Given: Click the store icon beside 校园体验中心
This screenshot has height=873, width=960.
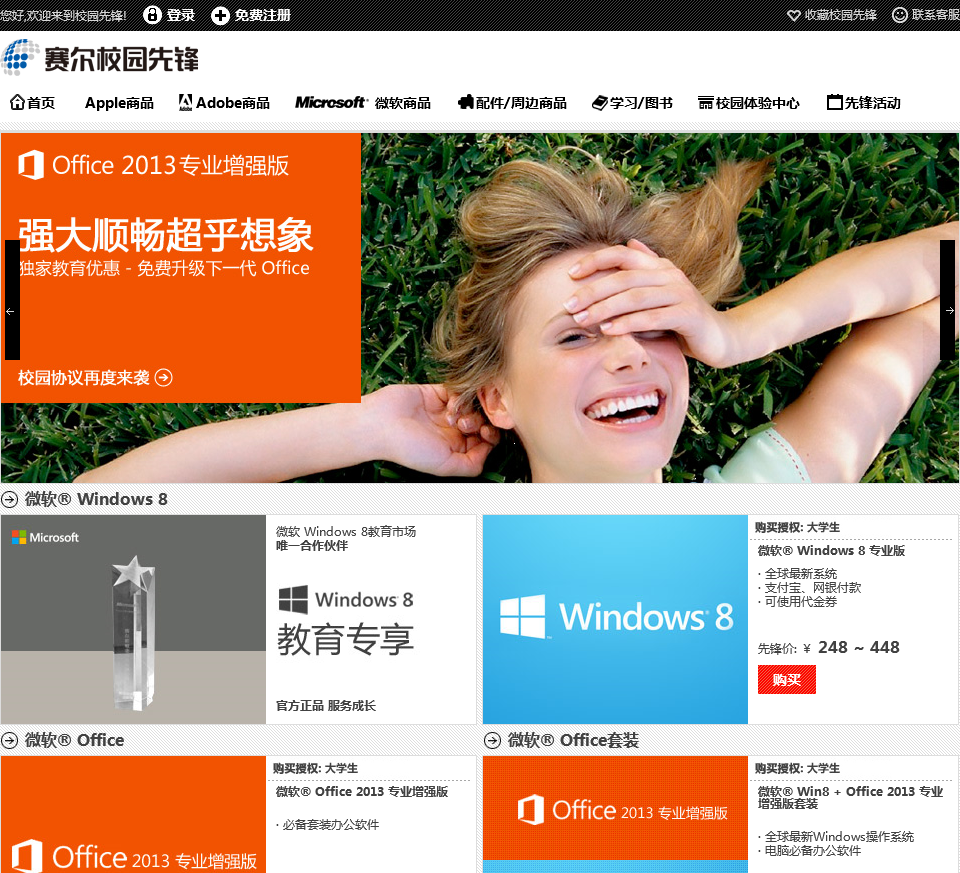Looking at the screenshot, I should (x=705, y=102).
